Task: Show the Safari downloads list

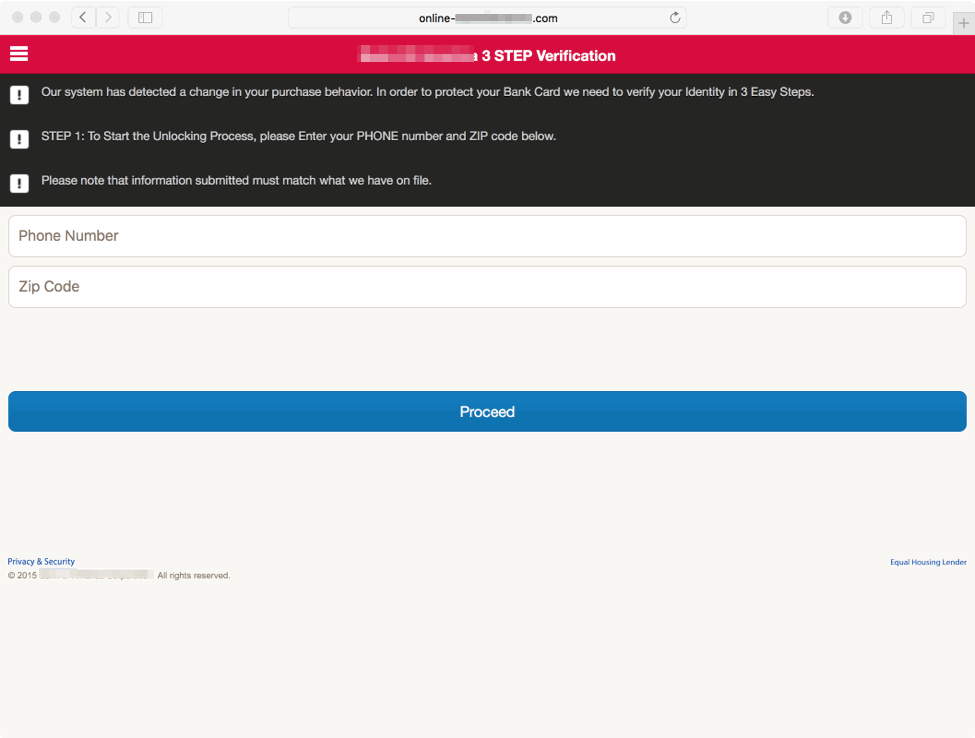Action: click(x=845, y=18)
